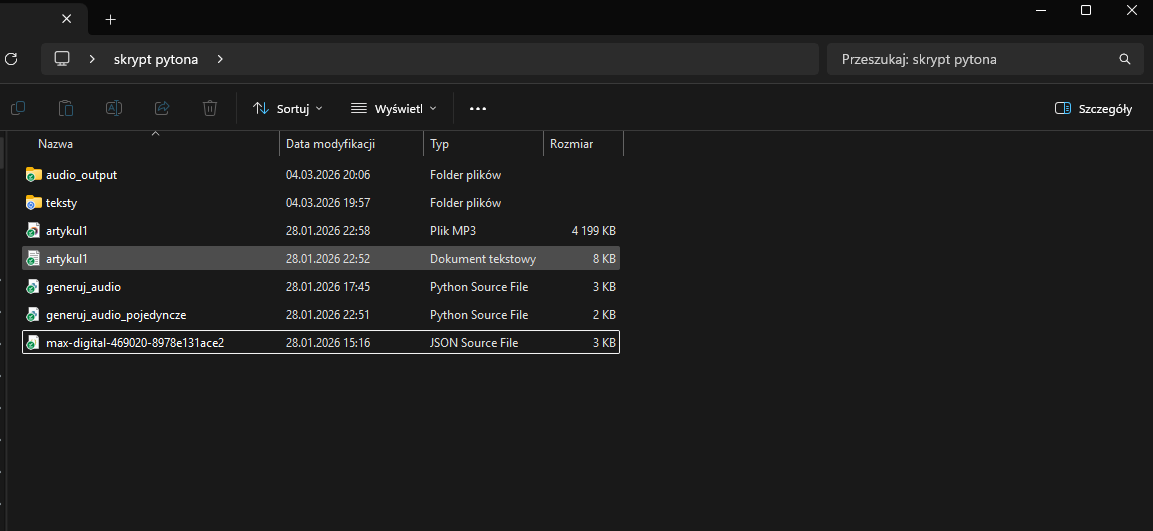
Task: Click the Share icon in toolbar
Action: point(162,108)
